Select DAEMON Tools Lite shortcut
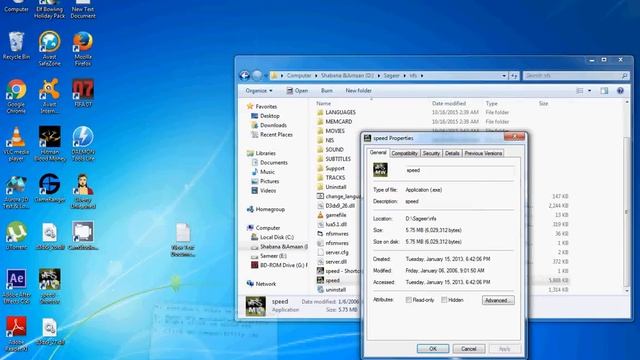The image size is (640, 360). (83, 144)
